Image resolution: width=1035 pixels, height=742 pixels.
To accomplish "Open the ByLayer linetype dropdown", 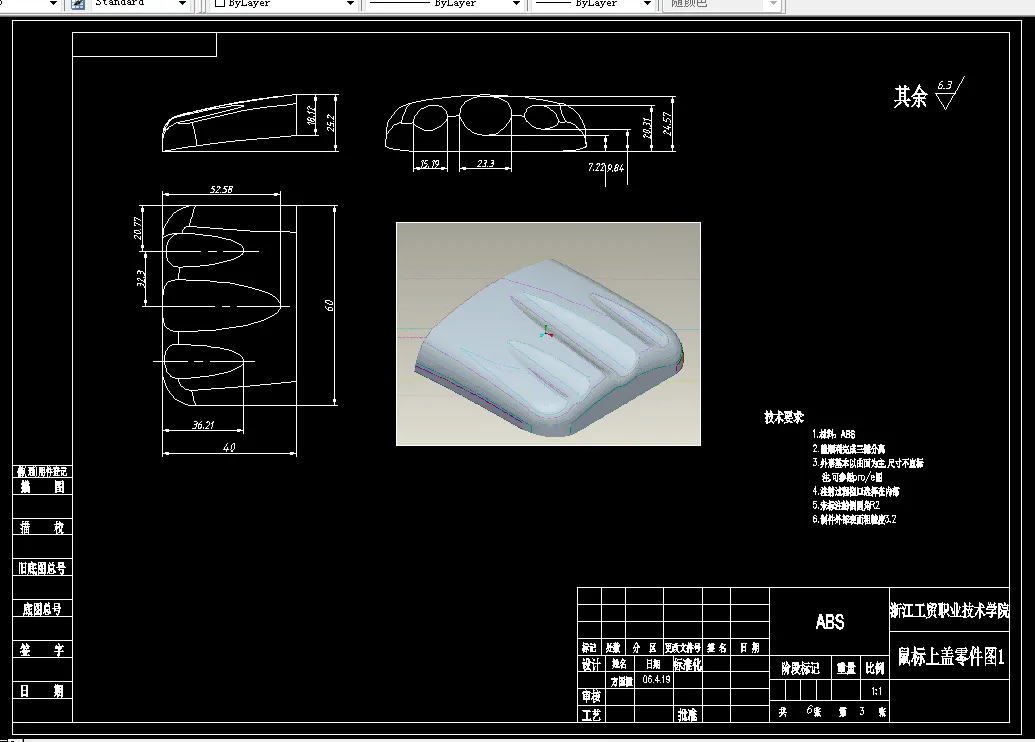I will point(516,4).
